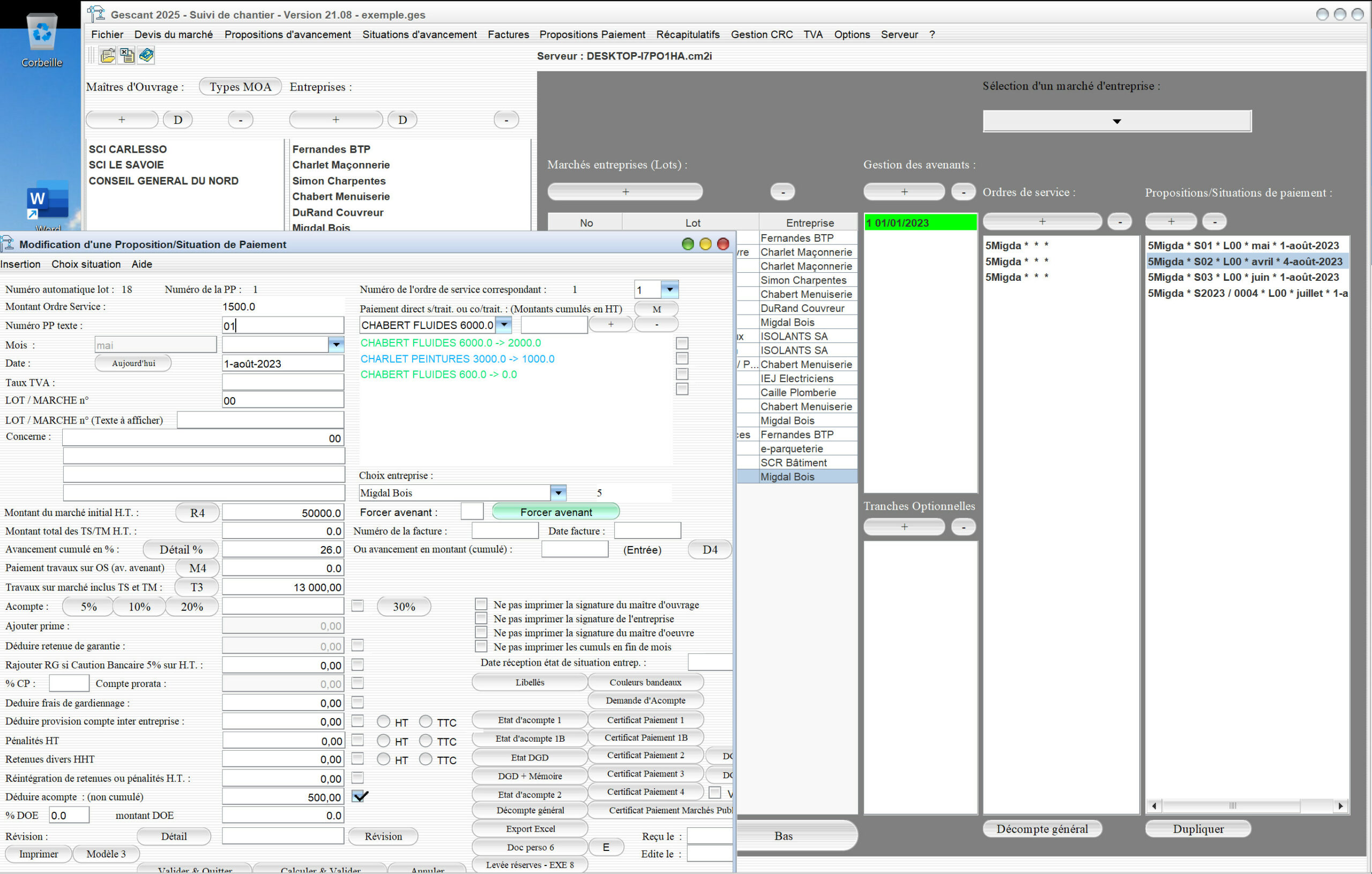Click the green Forcer avenant button

556,512
